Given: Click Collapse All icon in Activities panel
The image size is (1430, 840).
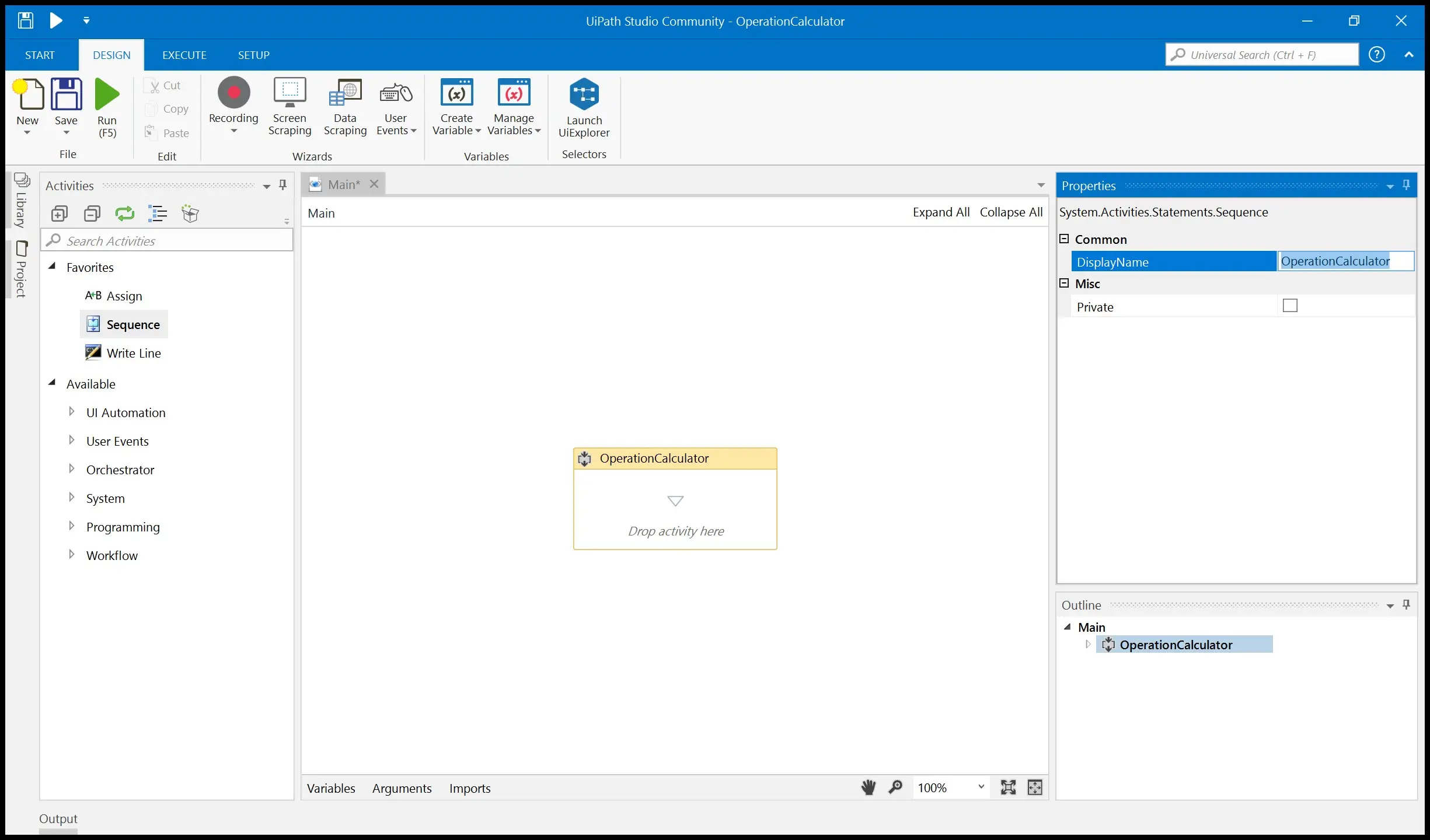Looking at the screenshot, I should coord(92,213).
